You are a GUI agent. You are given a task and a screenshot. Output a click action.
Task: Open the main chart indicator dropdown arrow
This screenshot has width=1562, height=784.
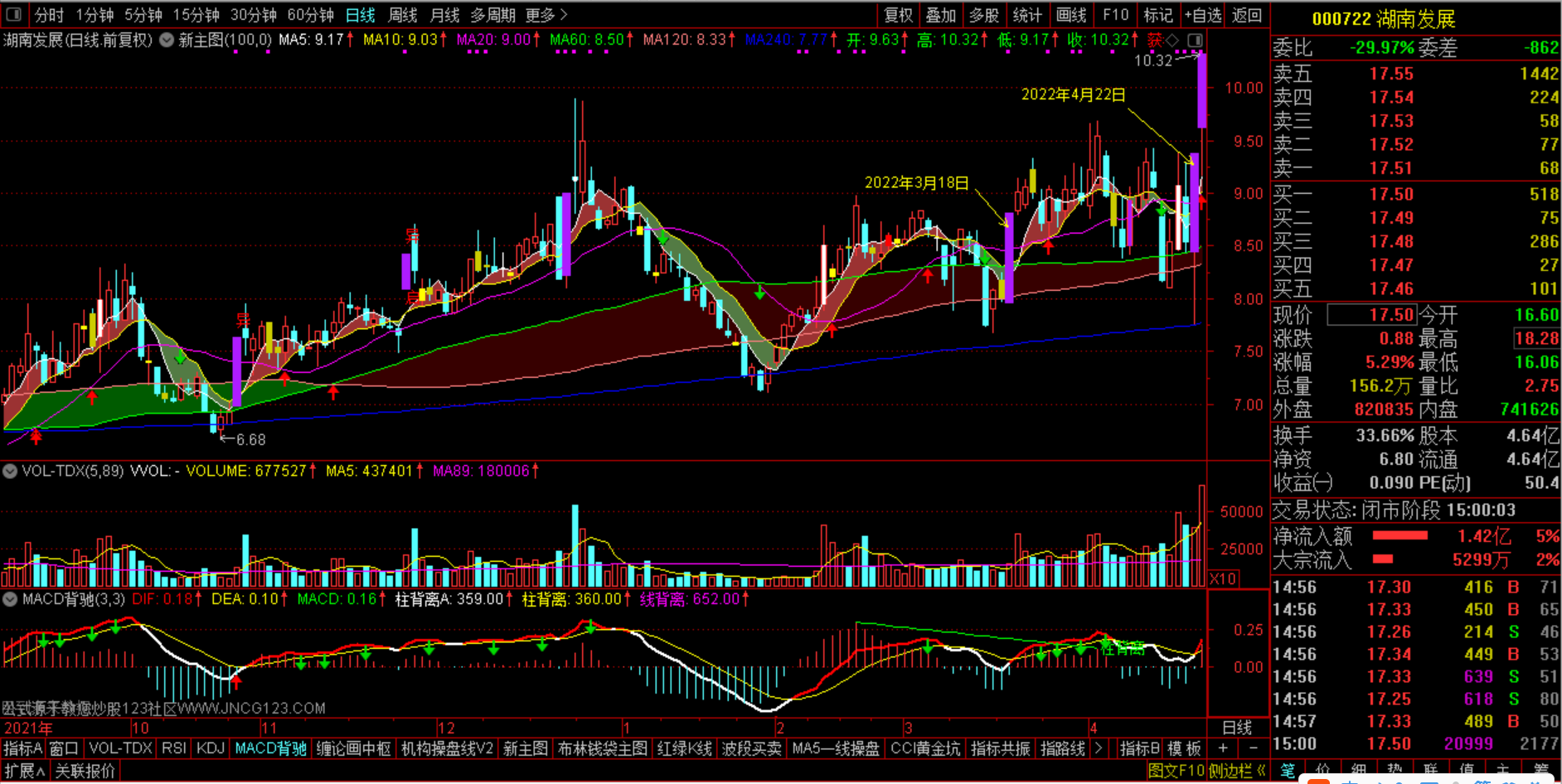tap(167, 40)
